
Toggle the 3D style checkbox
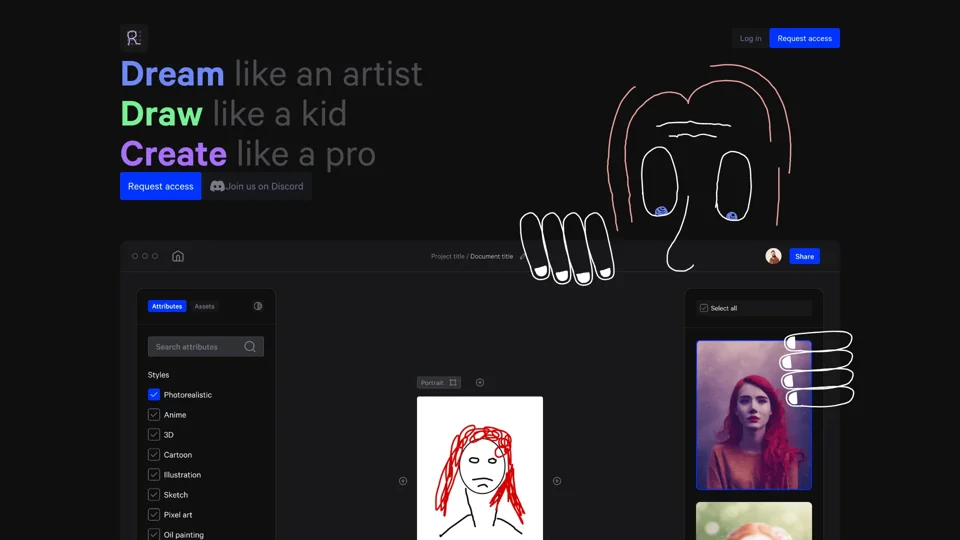[154, 435]
